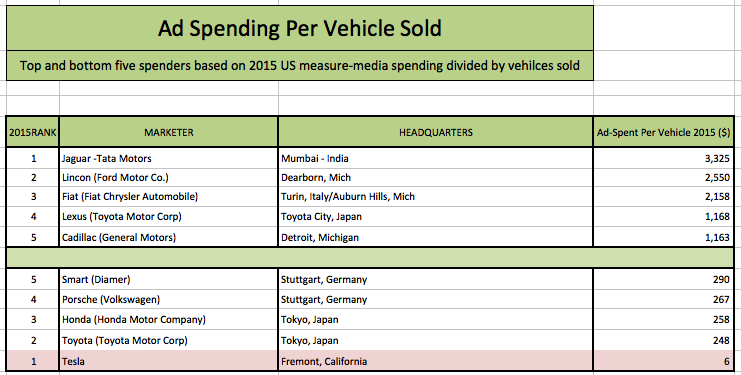Select the HEADQUARTERS header cell
Viewport: 741px width, 375px height.
436,132
